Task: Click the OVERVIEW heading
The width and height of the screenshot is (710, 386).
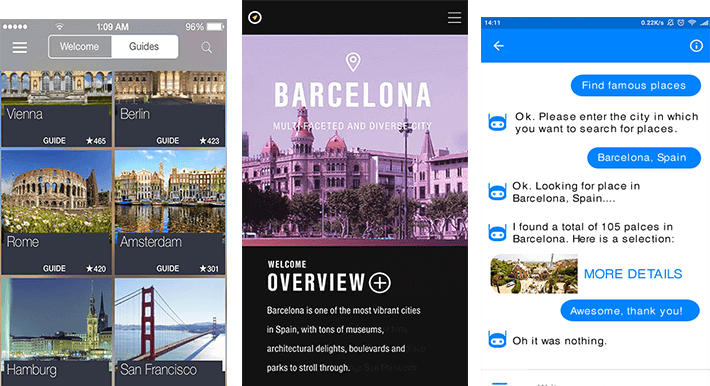Action: coord(316,282)
